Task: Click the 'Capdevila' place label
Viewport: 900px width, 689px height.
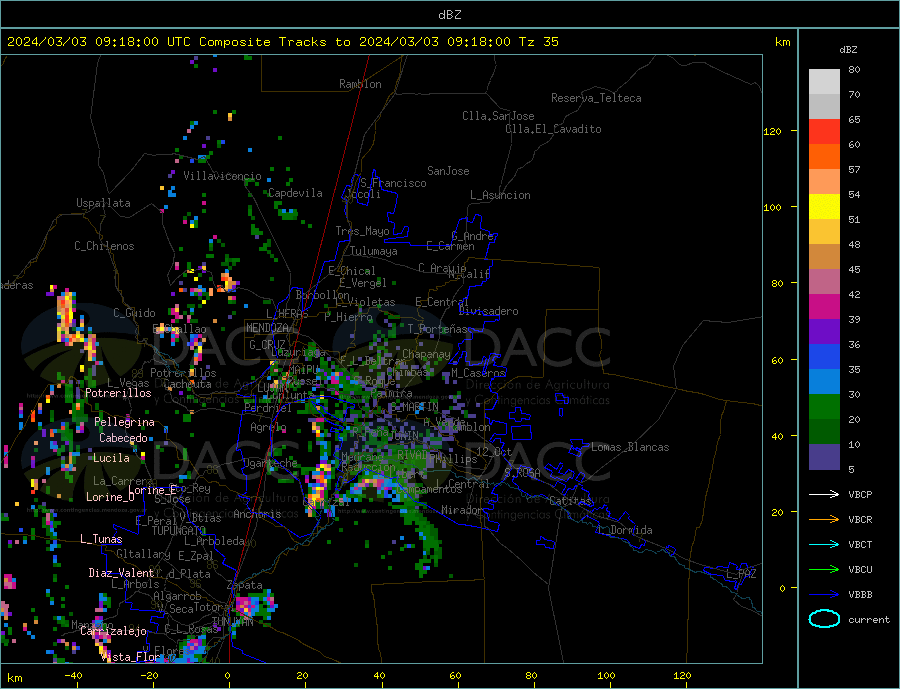Action: pos(295,193)
